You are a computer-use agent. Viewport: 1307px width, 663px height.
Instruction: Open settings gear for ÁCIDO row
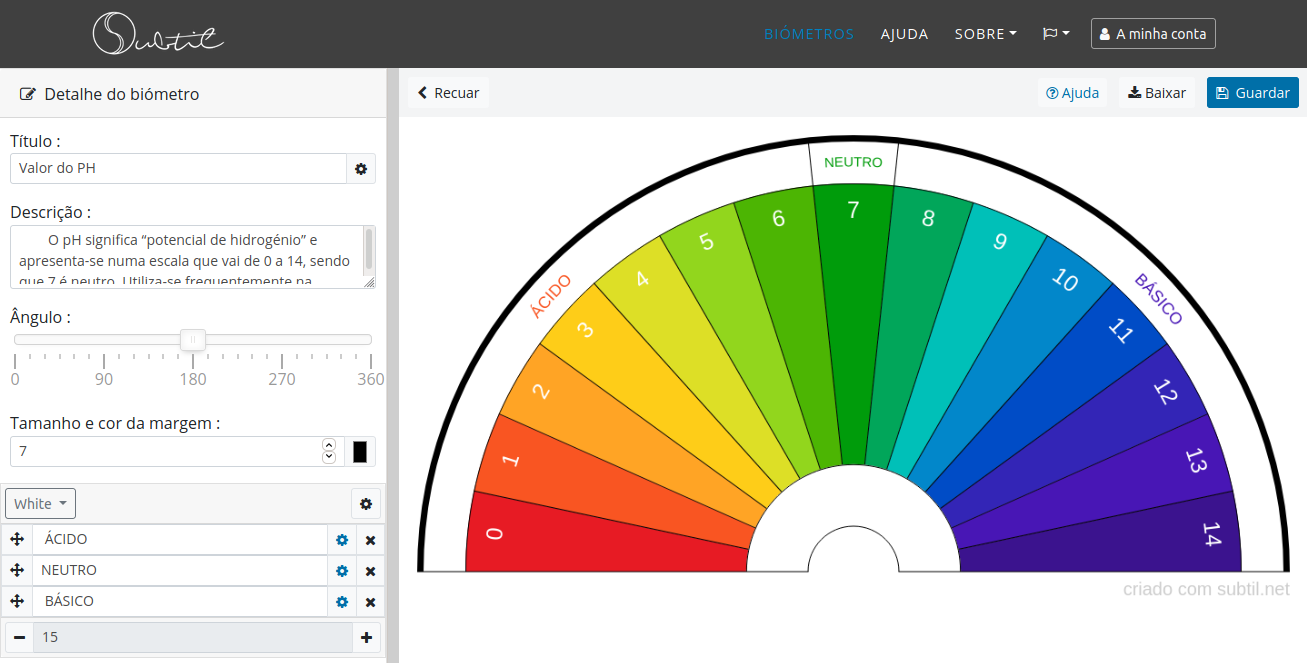pos(342,540)
